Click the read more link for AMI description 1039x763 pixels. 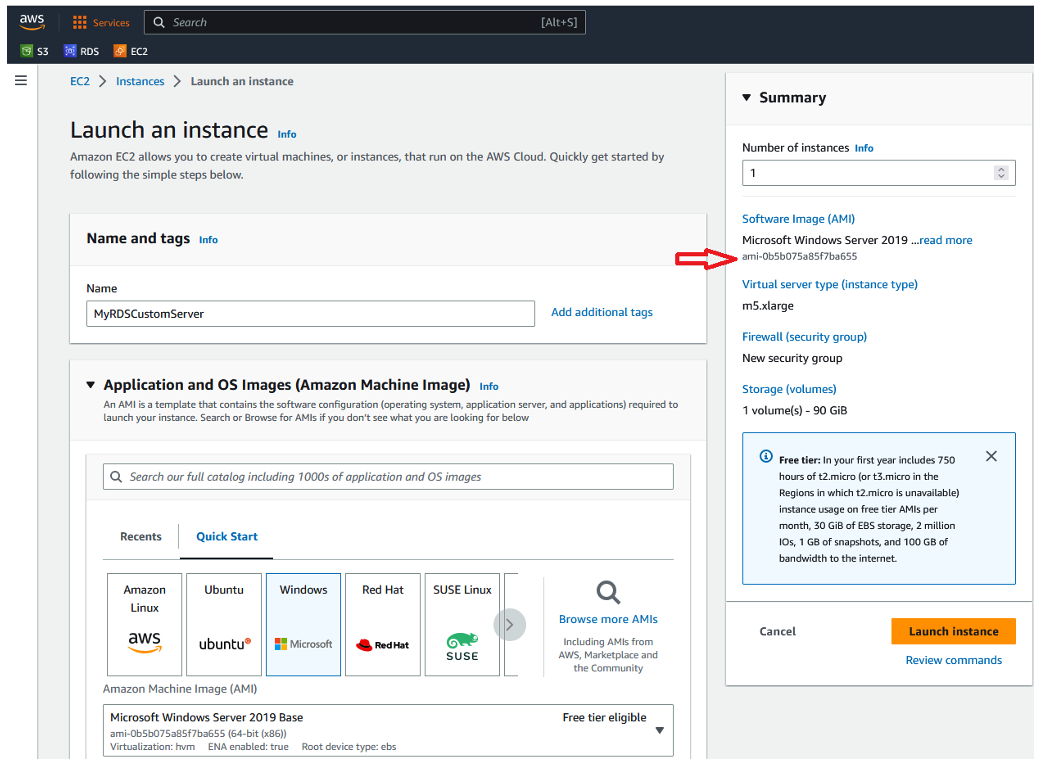[x=946, y=240]
